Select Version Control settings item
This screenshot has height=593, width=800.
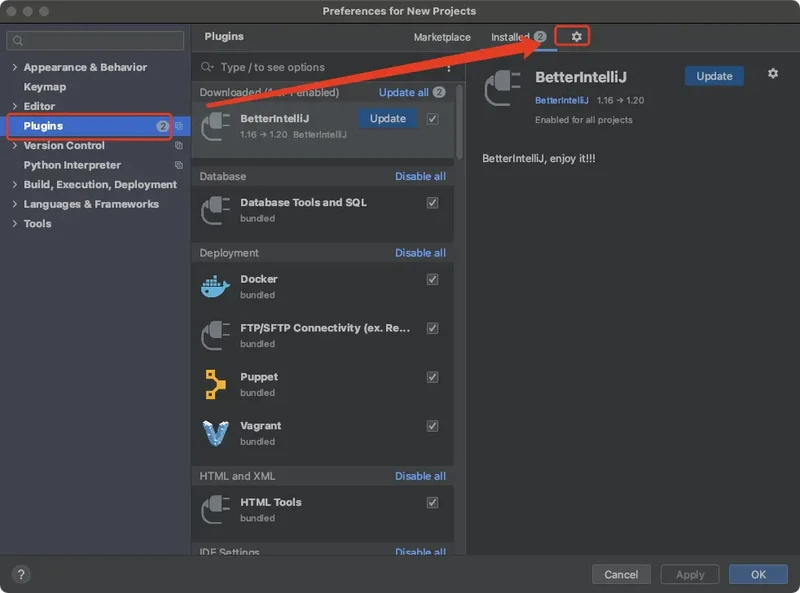pos(64,145)
